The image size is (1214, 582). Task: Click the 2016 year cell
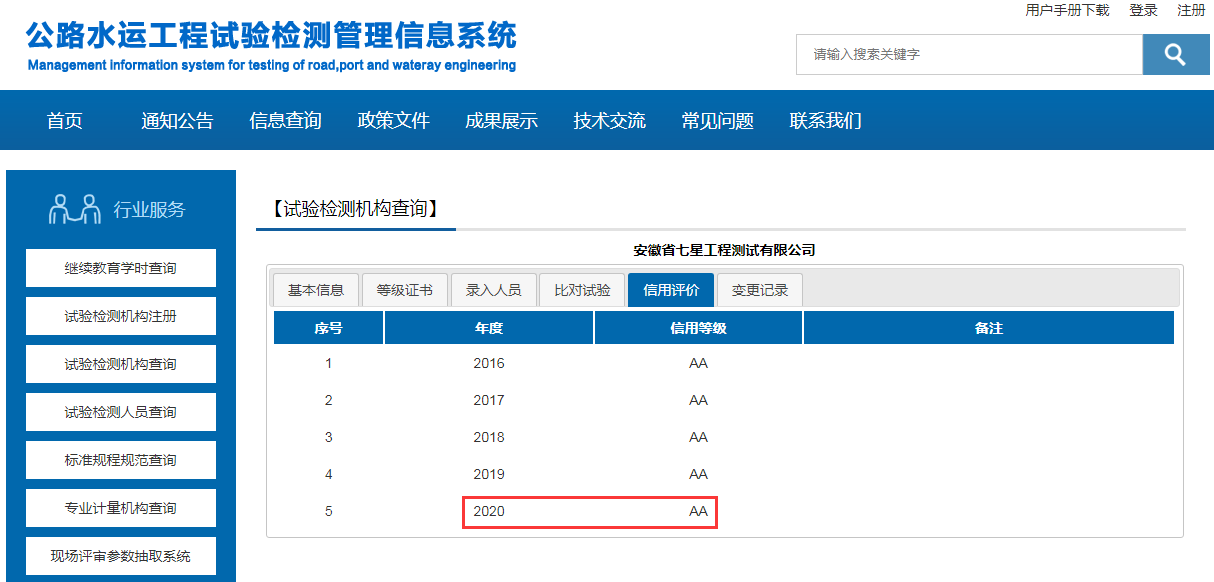pyautogui.click(x=489, y=363)
